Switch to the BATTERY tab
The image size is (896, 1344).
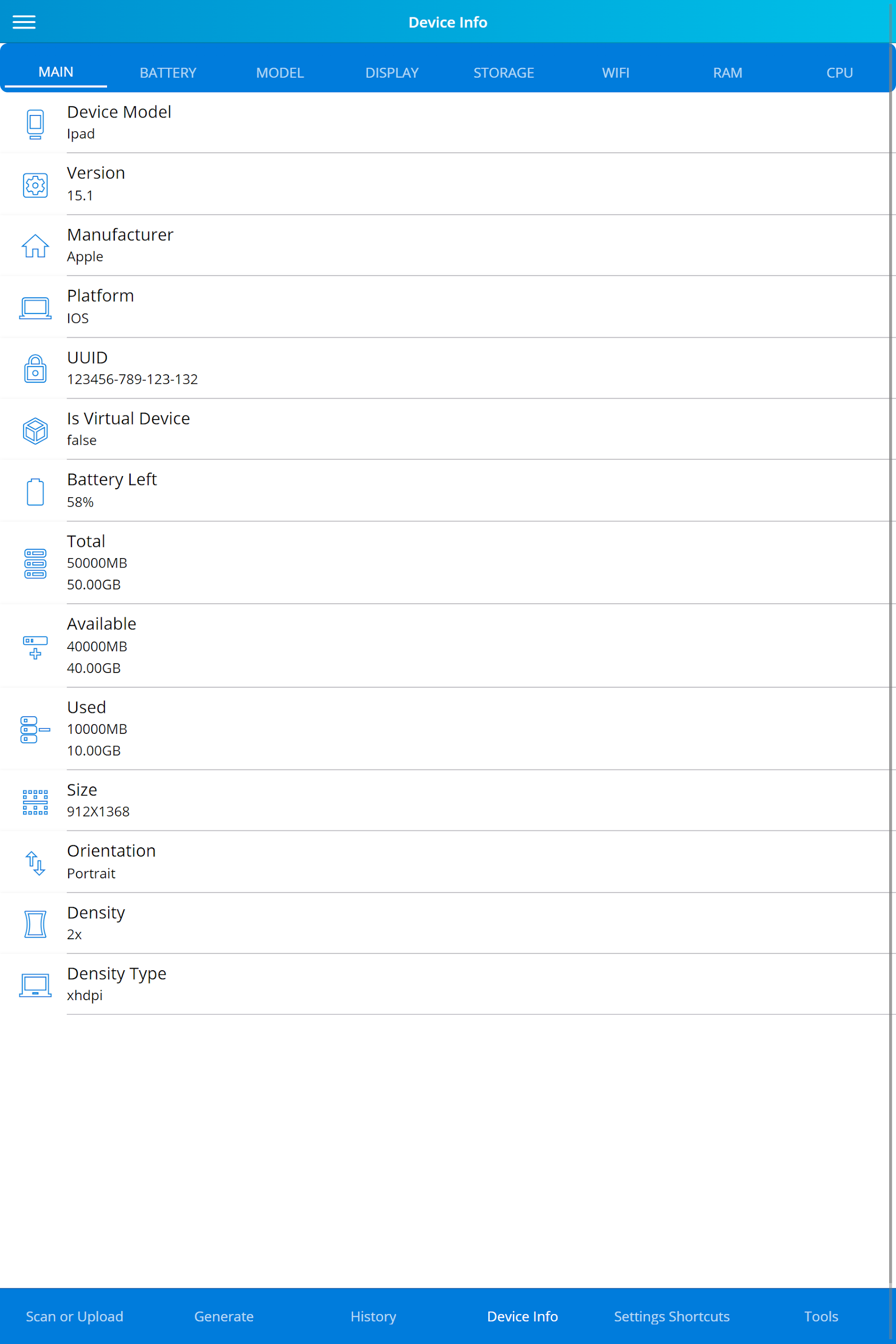click(168, 72)
